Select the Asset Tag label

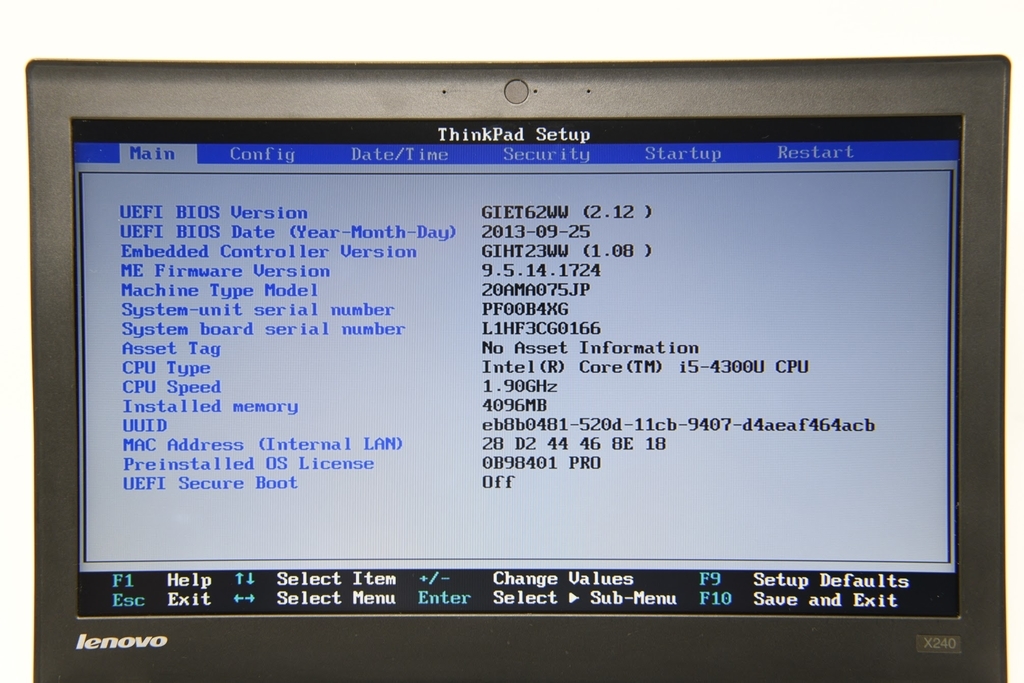coord(171,349)
